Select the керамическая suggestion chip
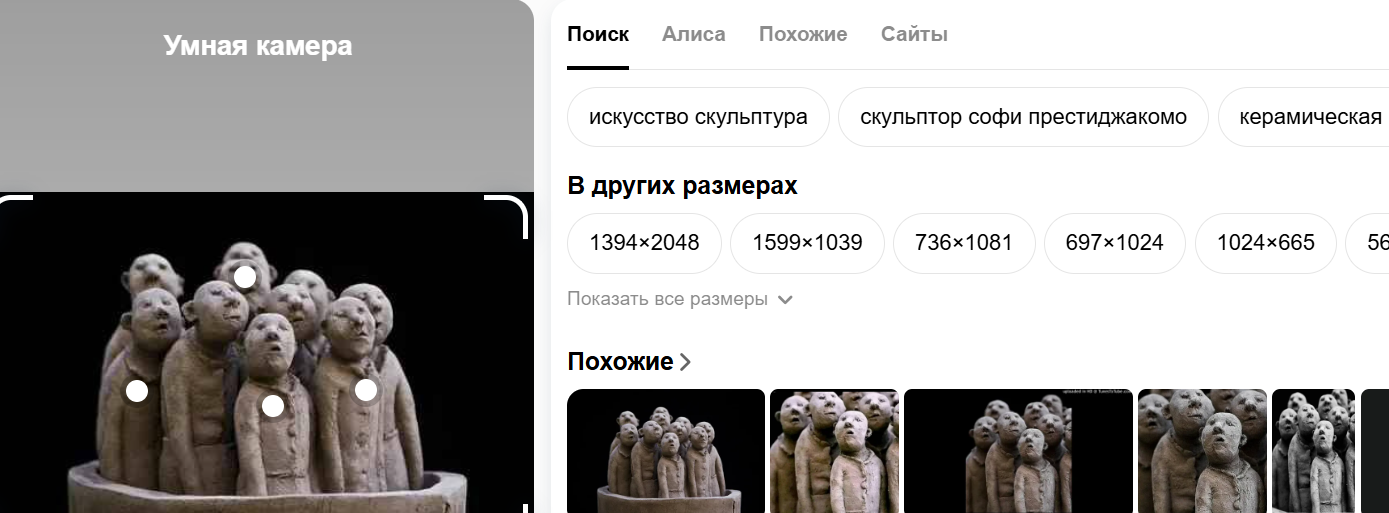The height and width of the screenshot is (513, 1389). [1304, 117]
